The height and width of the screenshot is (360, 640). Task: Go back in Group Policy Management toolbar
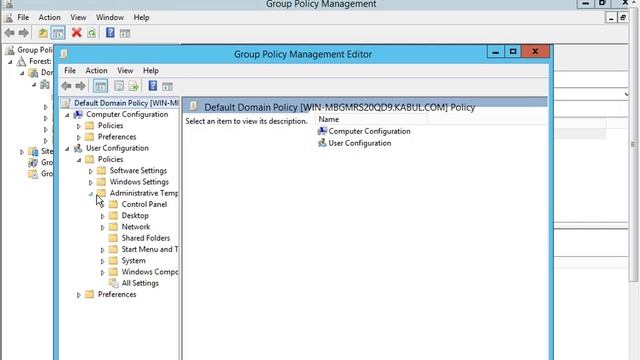(9, 33)
